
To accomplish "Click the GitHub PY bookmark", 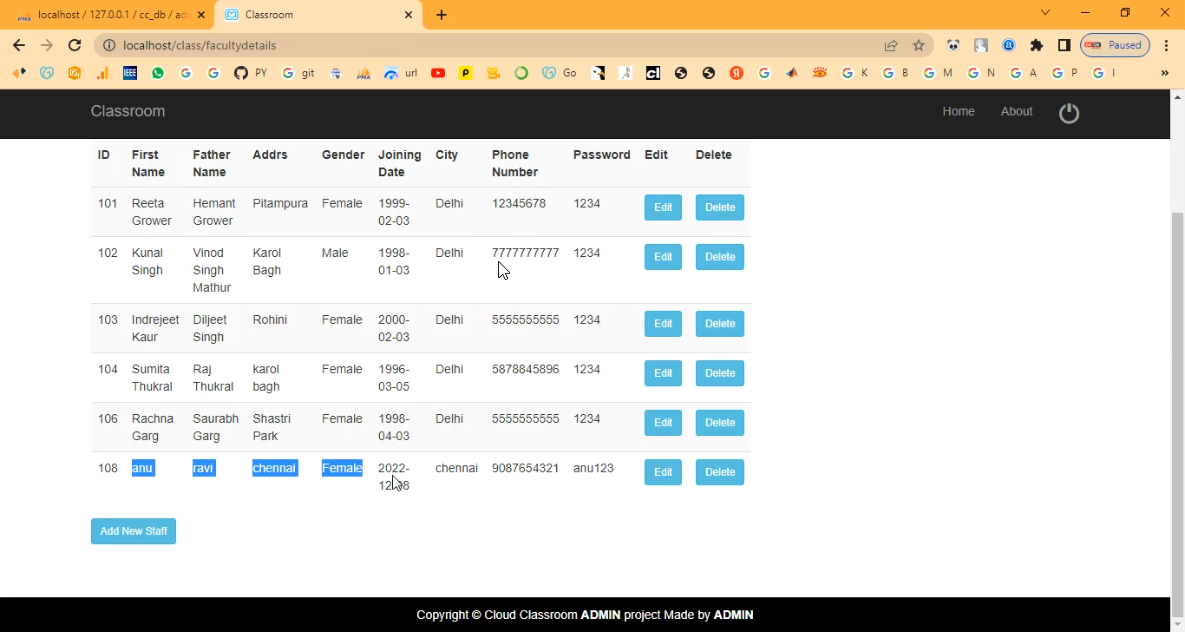I will pyautogui.click(x=250, y=73).
